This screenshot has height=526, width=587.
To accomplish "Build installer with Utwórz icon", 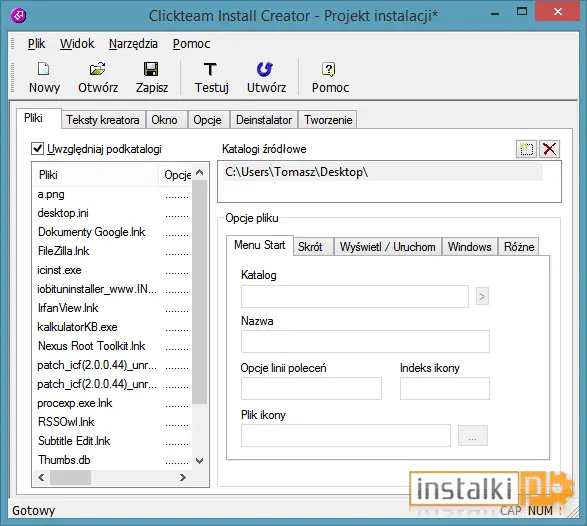I will click(x=265, y=69).
